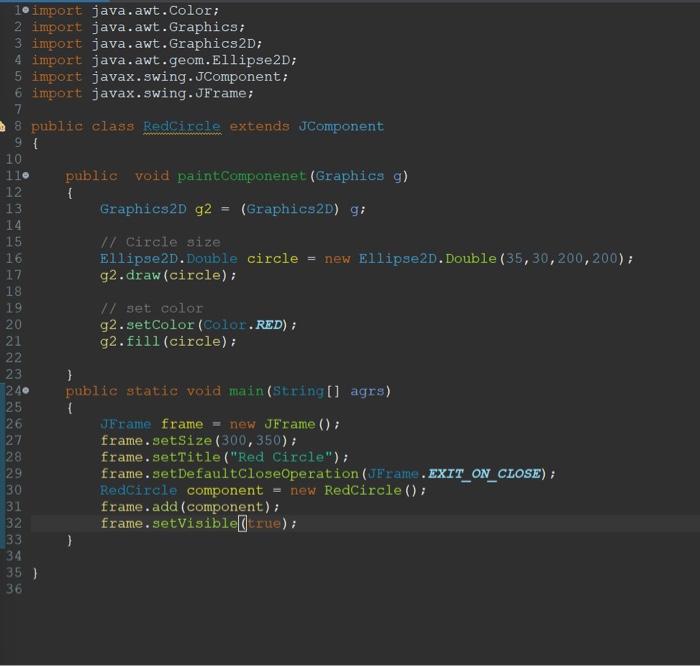Viewport: 700px width, 666px height.
Task: Collapse the import block fold marker at line 1
Action: click(26, 10)
